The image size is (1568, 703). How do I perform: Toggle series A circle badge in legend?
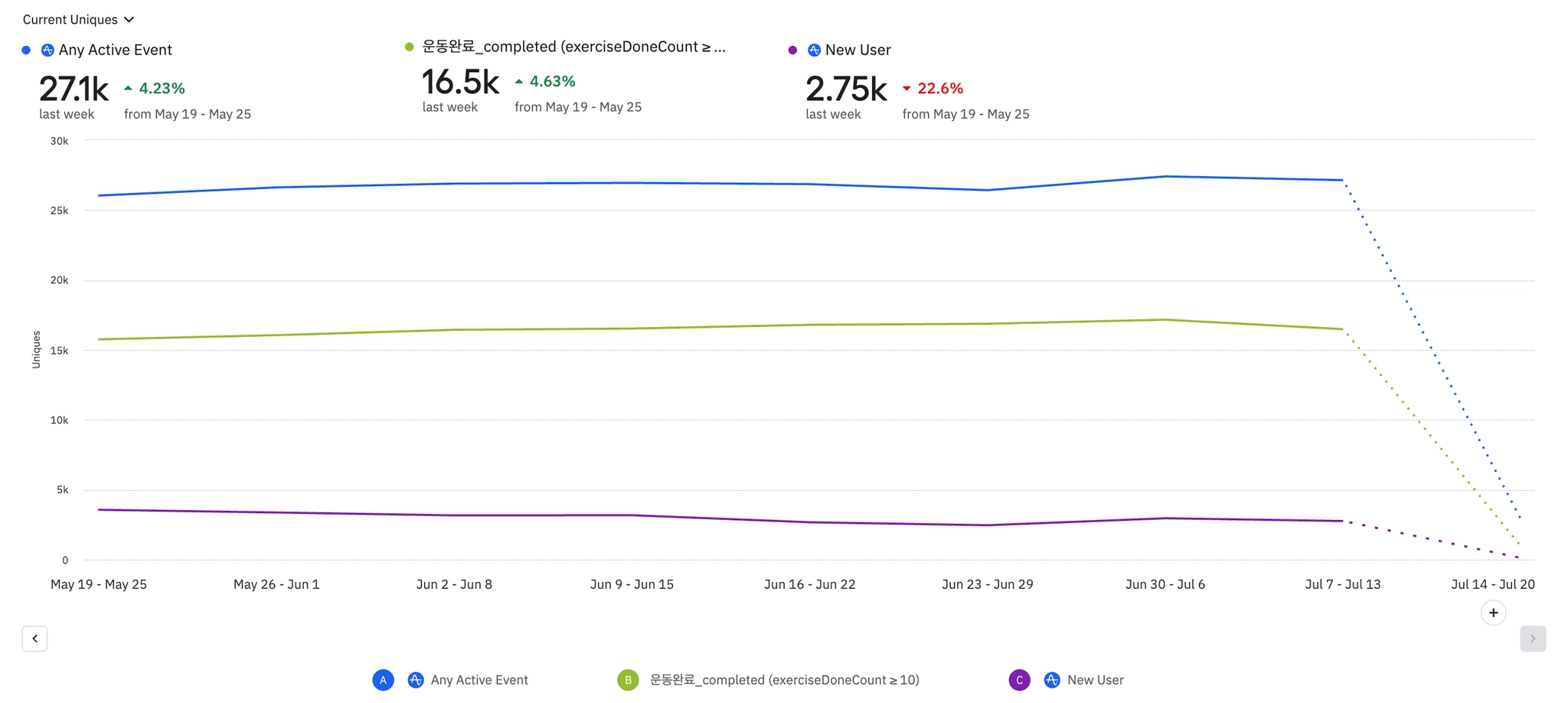point(383,679)
